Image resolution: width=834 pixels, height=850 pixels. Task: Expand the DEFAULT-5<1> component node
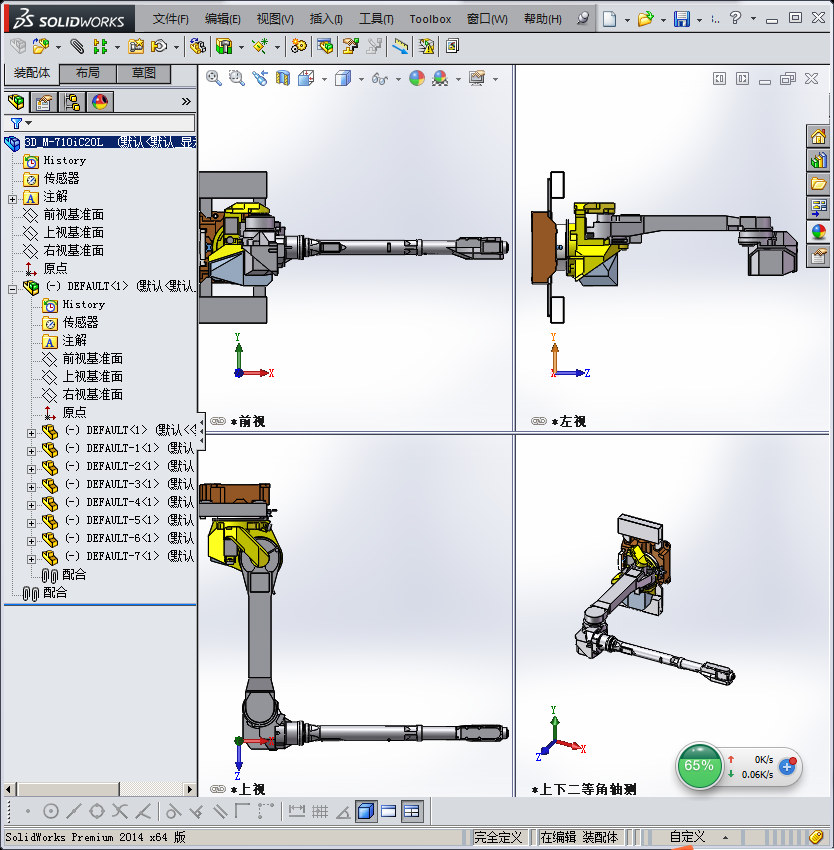31,523
